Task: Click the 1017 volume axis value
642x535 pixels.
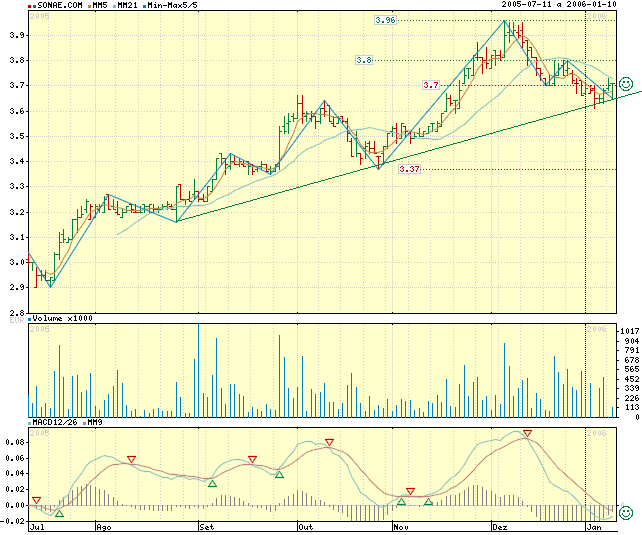Action: click(630, 331)
